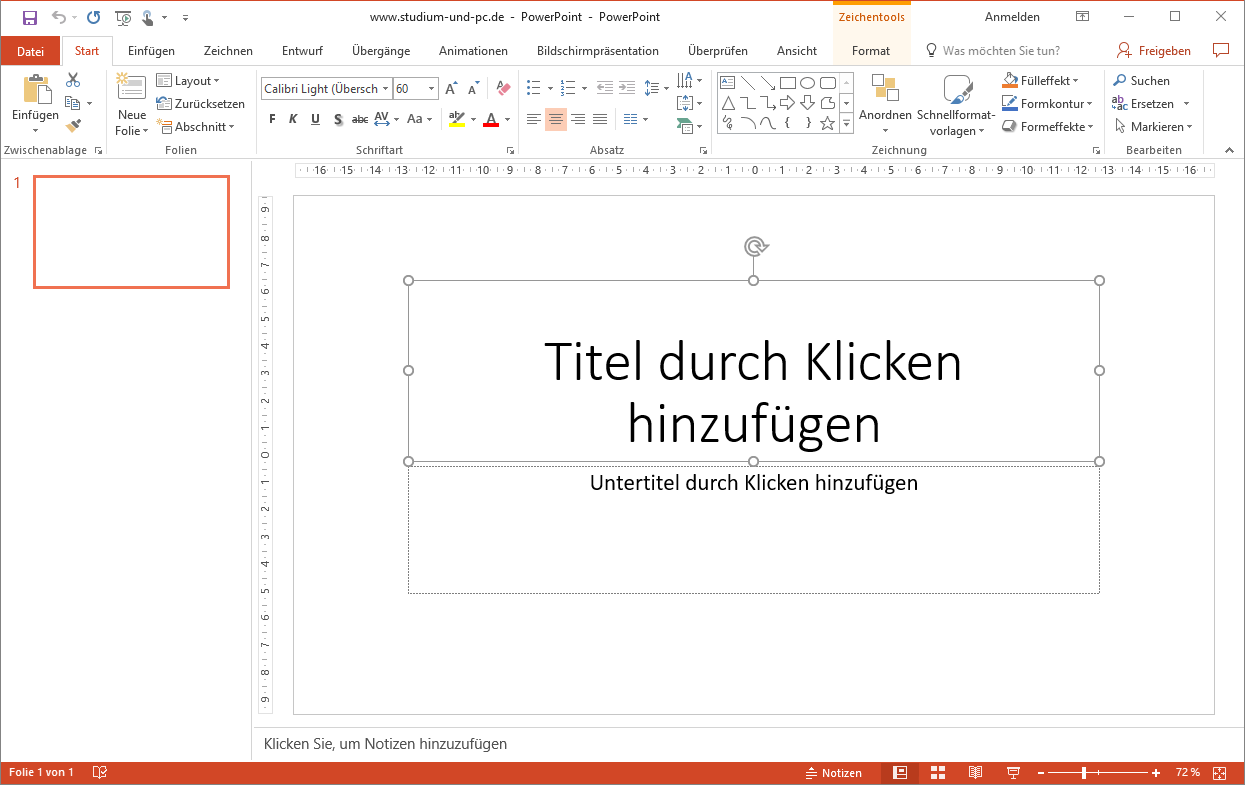Save the presentation with the diskette icon

point(29,17)
